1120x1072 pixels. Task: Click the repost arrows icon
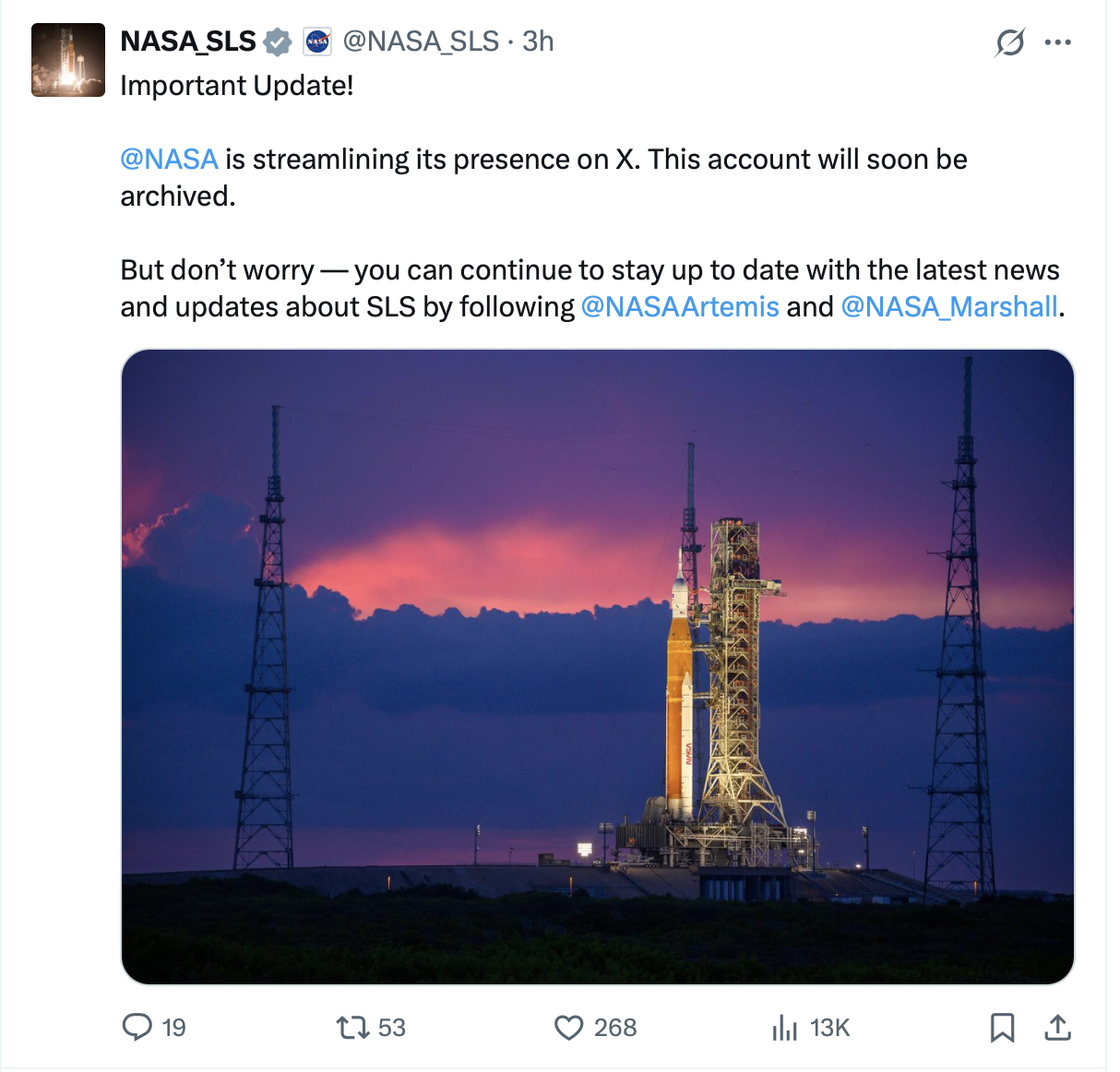coord(352,1027)
